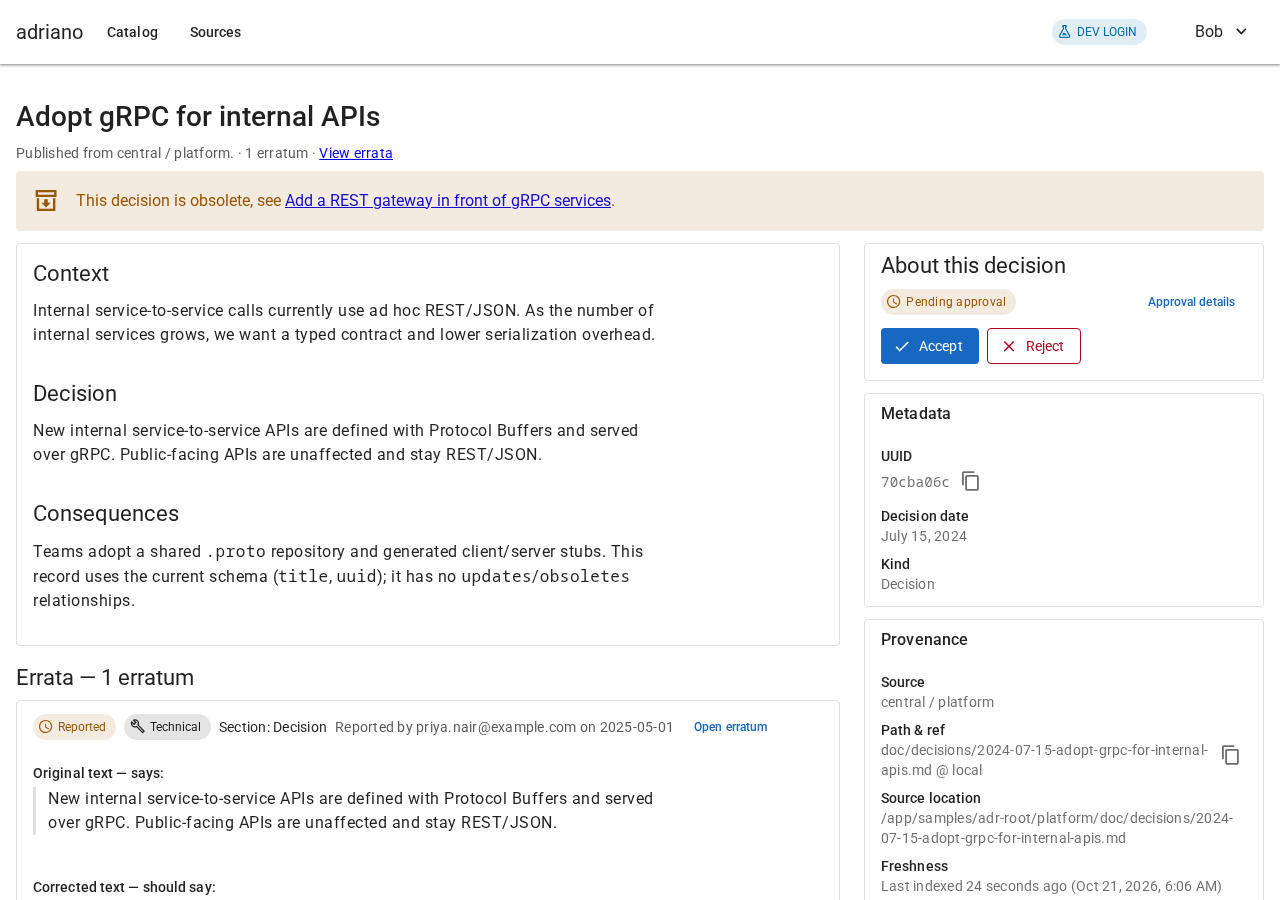Click the UUID value 70cba06c
This screenshot has height=900, width=1280.
click(915, 482)
